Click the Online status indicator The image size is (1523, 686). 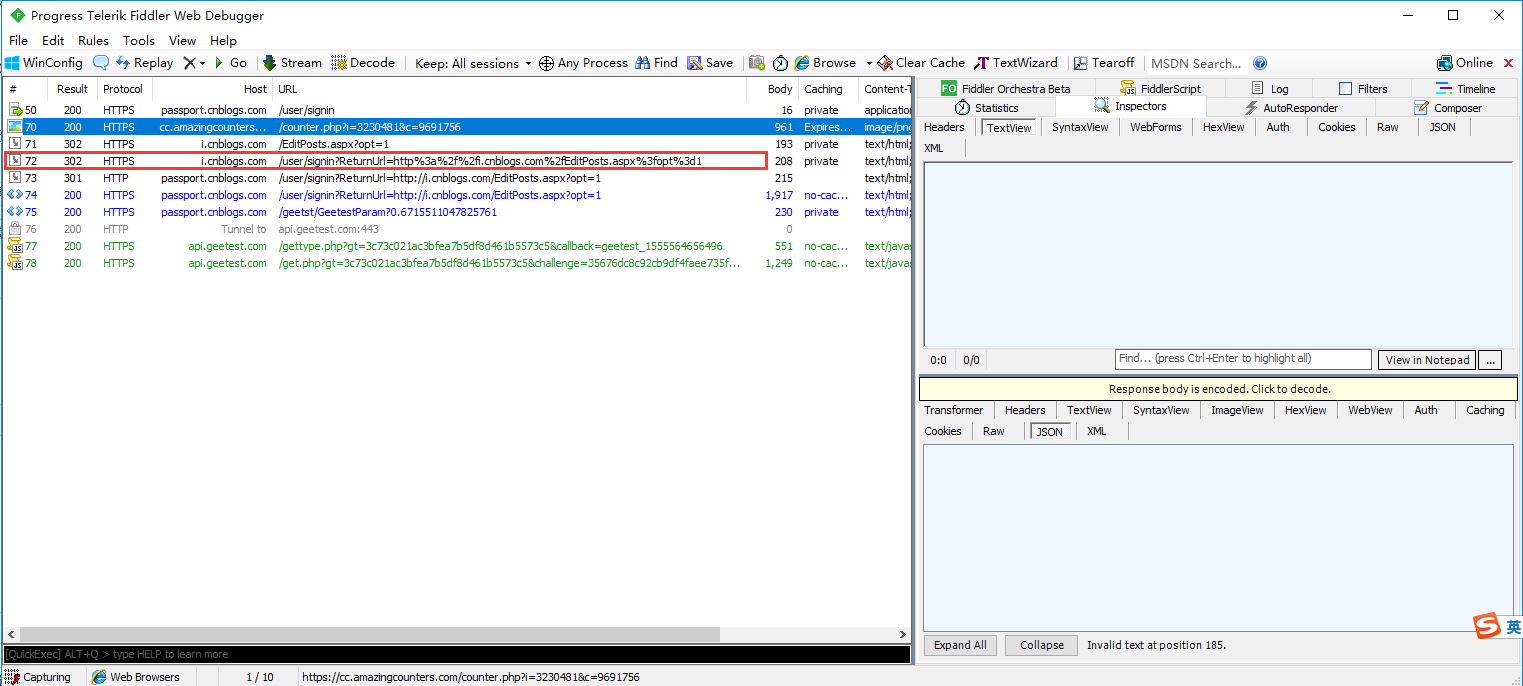point(1465,63)
